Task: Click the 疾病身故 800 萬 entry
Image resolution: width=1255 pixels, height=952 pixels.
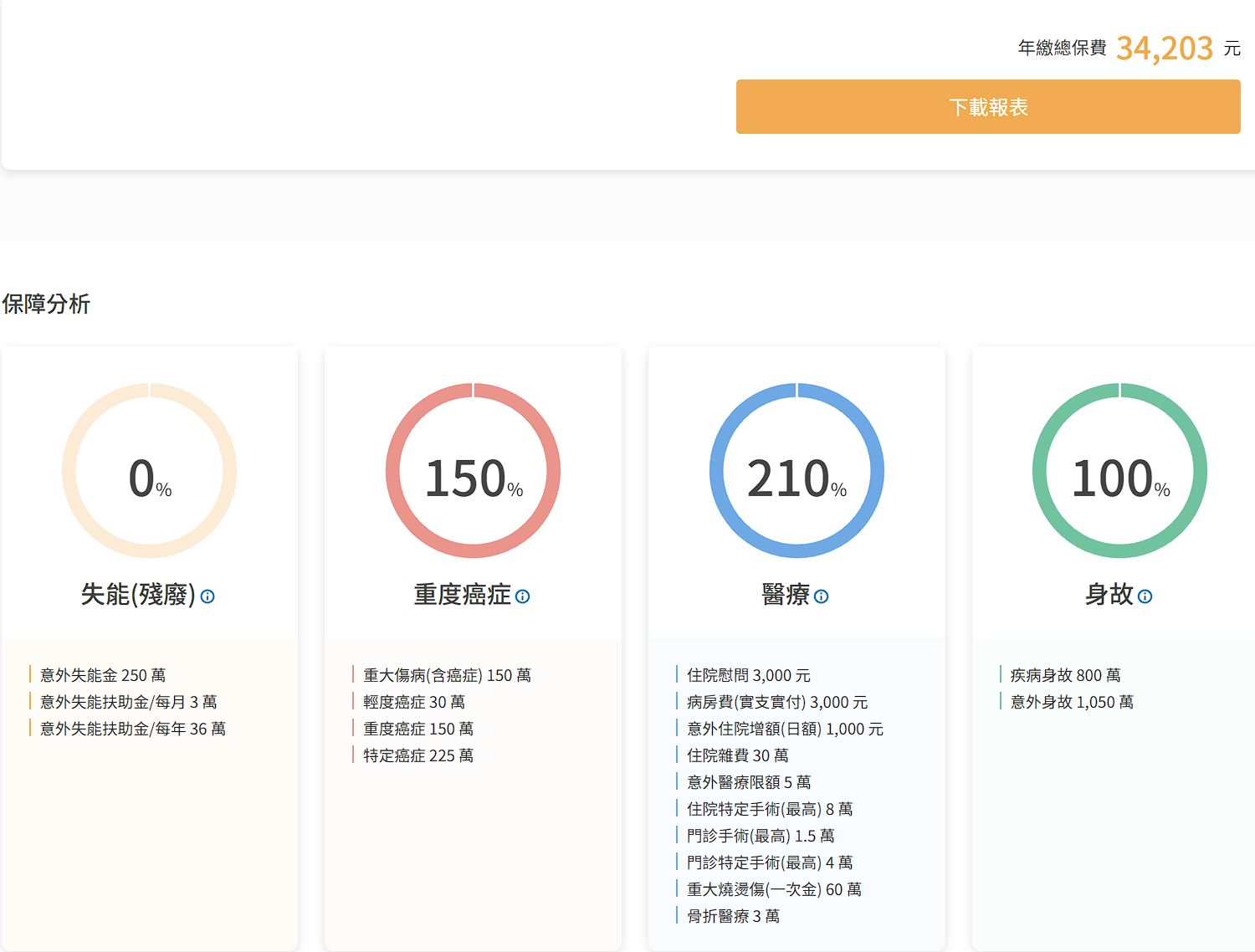Action: (x=1065, y=675)
